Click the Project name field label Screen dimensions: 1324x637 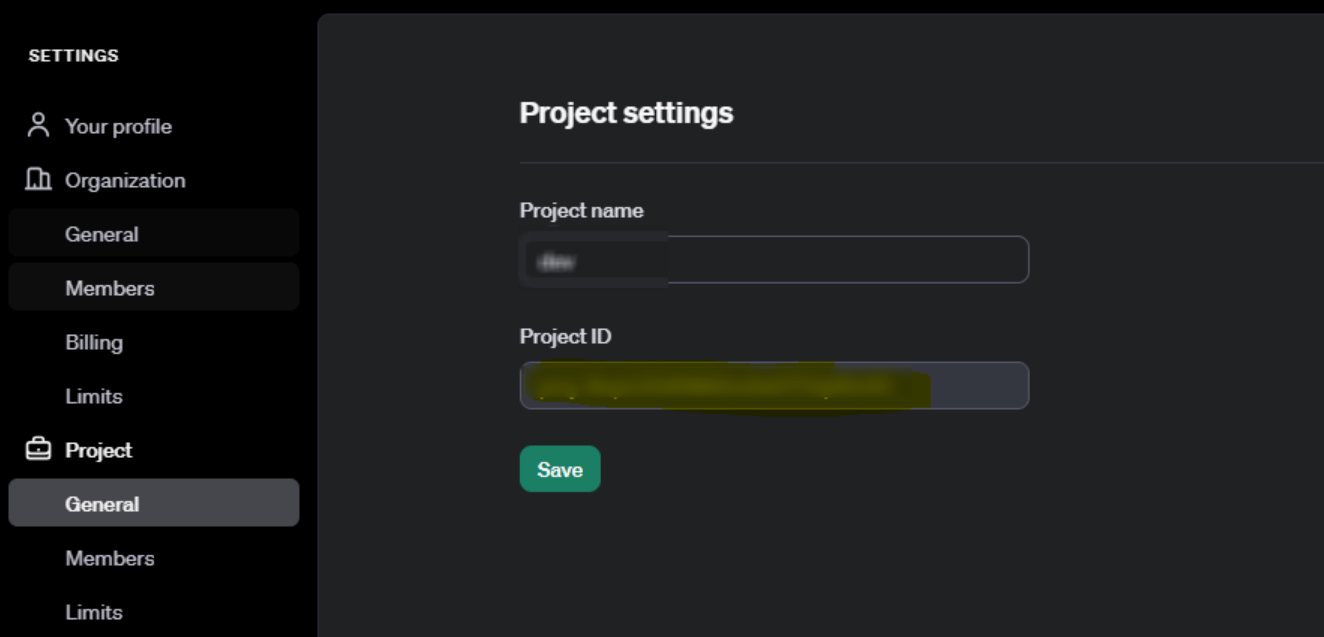point(581,210)
